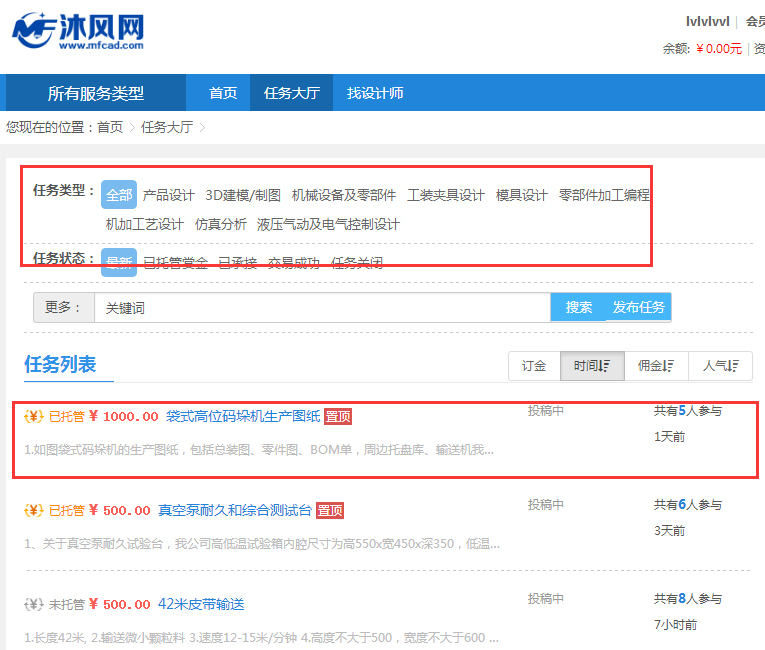This screenshot has height=650, width=765.
Task: Select the 订金 sort option
Action: pyautogui.click(x=534, y=366)
